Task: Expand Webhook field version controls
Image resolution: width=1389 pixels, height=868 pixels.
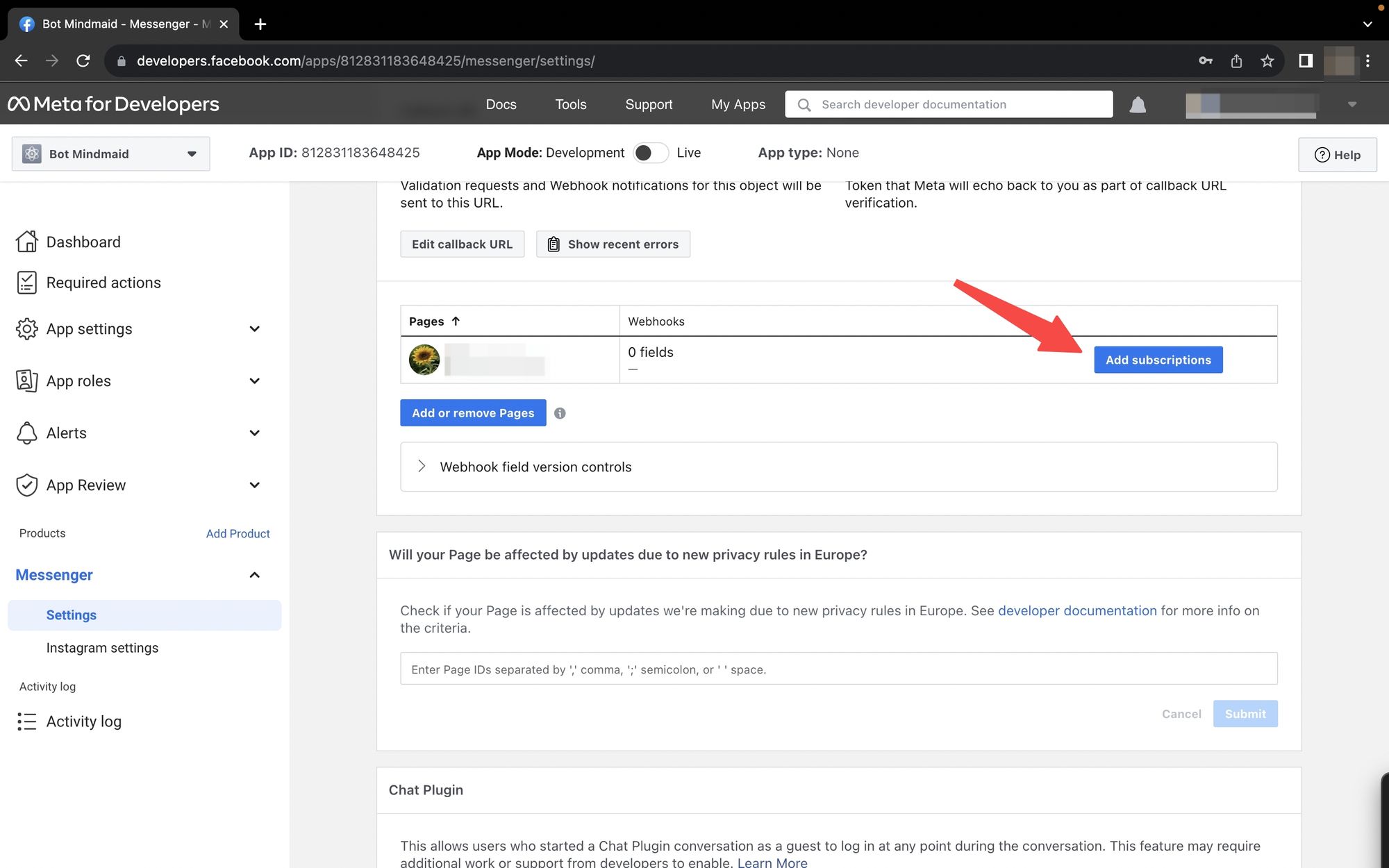Action: click(838, 467)
